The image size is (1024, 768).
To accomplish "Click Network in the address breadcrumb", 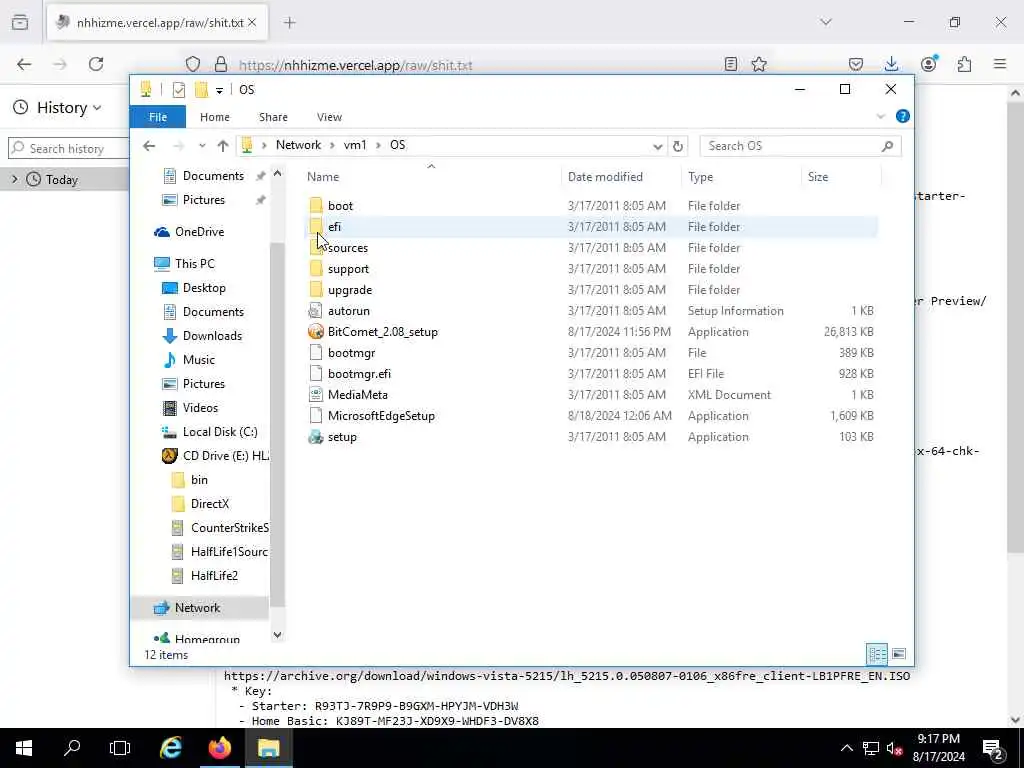I will (298, 145).
